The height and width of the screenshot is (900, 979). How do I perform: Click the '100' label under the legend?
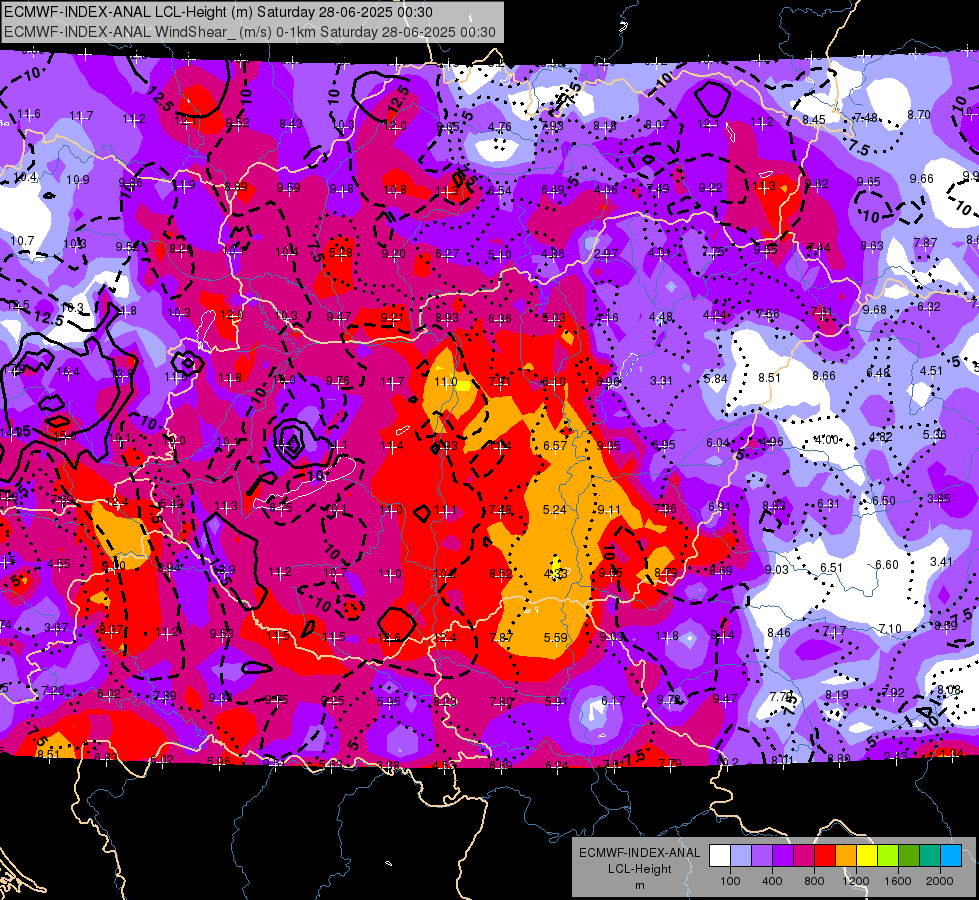pyautogui.click(x=730, y=881)
